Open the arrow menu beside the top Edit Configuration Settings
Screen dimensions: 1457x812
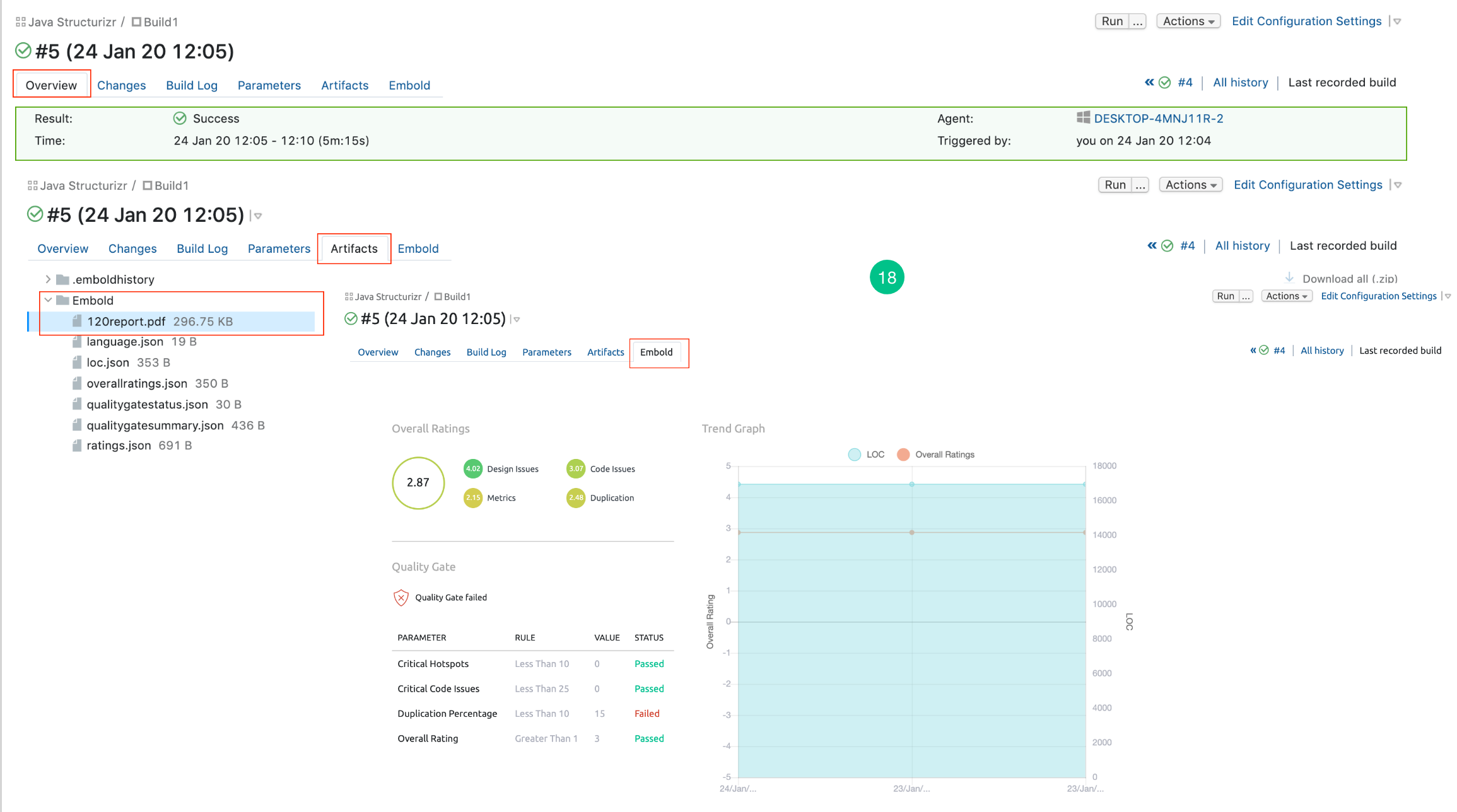(x=1398, y=21)
